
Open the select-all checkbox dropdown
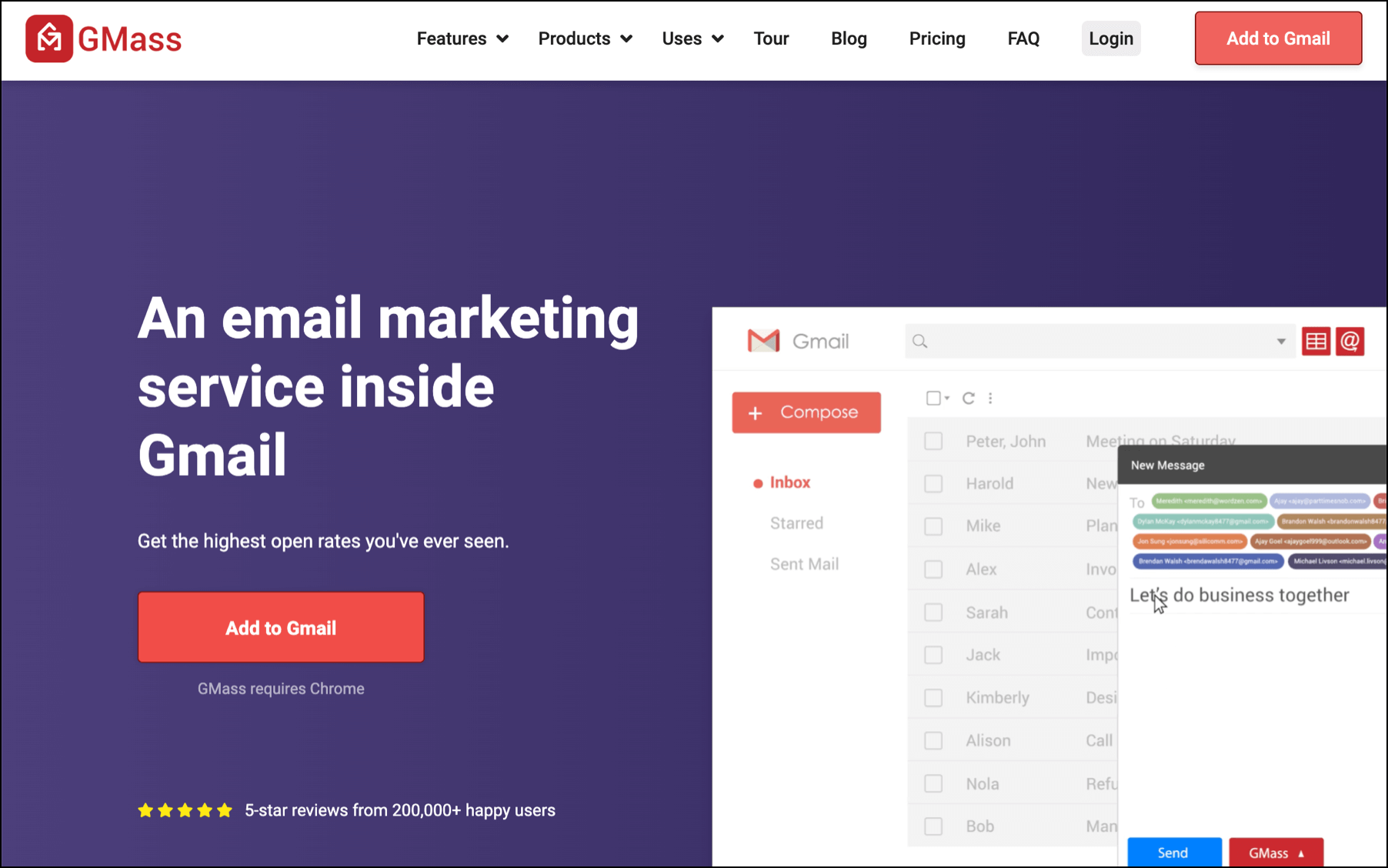pyautogui.click(x=947, y=398)
